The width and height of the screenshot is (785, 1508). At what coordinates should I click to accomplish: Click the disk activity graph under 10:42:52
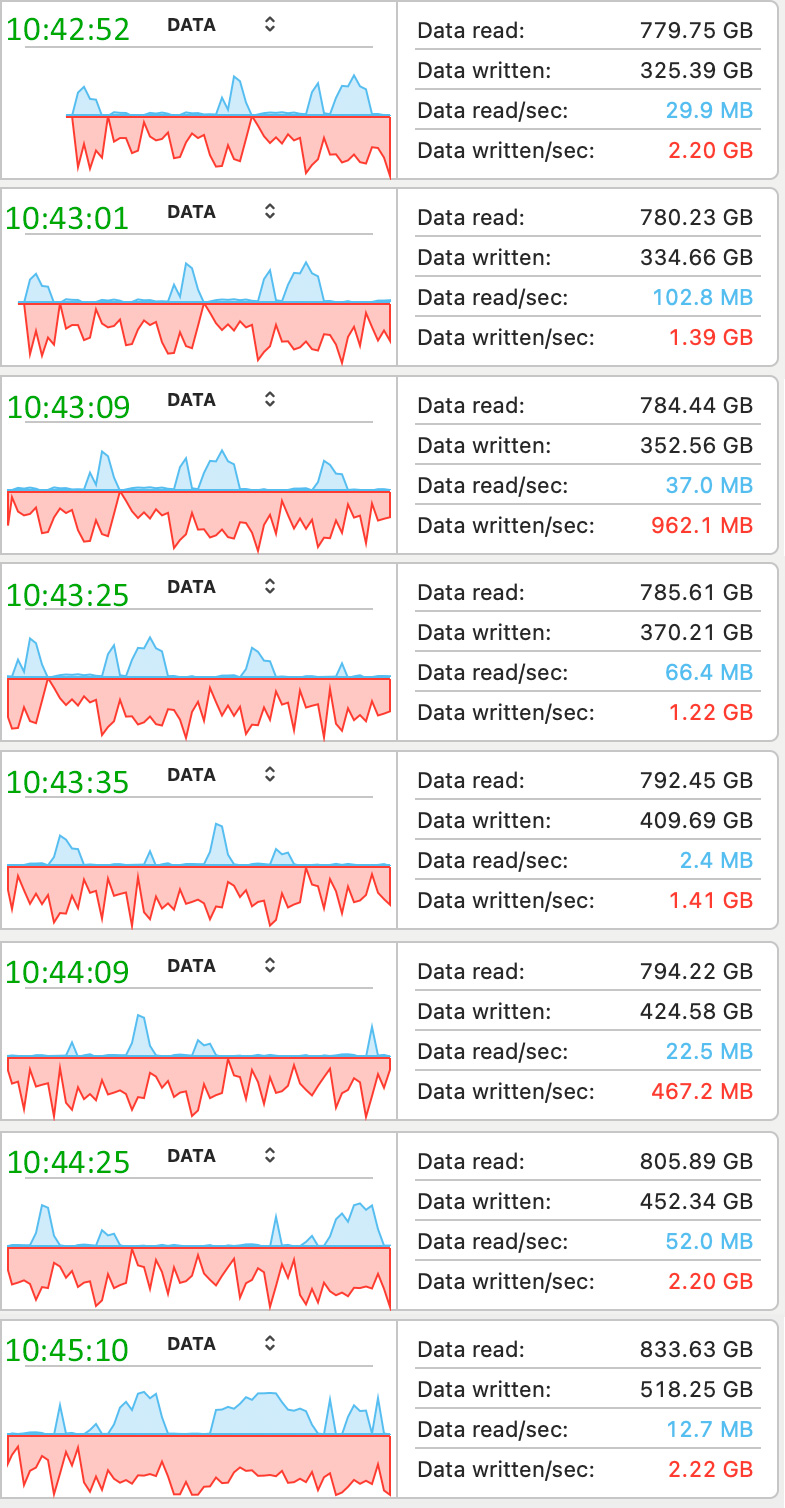click(x=229, y=125)
